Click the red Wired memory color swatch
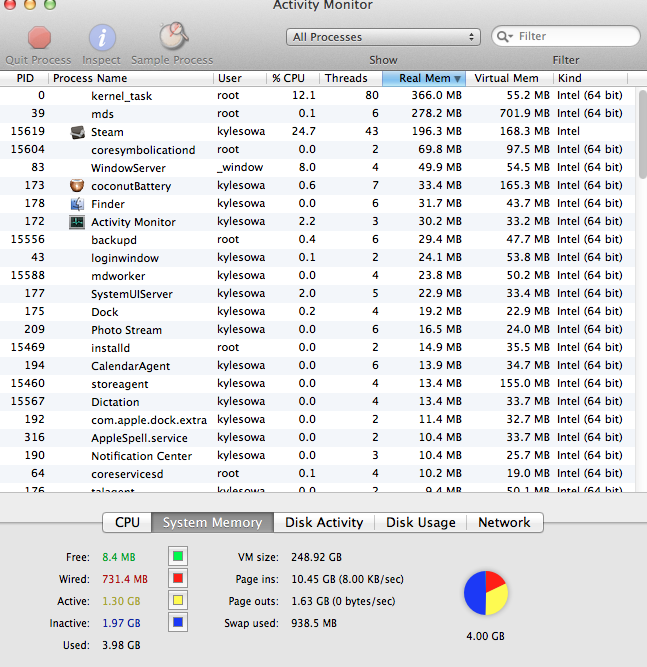647x667 pixels. (x=178, y=578)
